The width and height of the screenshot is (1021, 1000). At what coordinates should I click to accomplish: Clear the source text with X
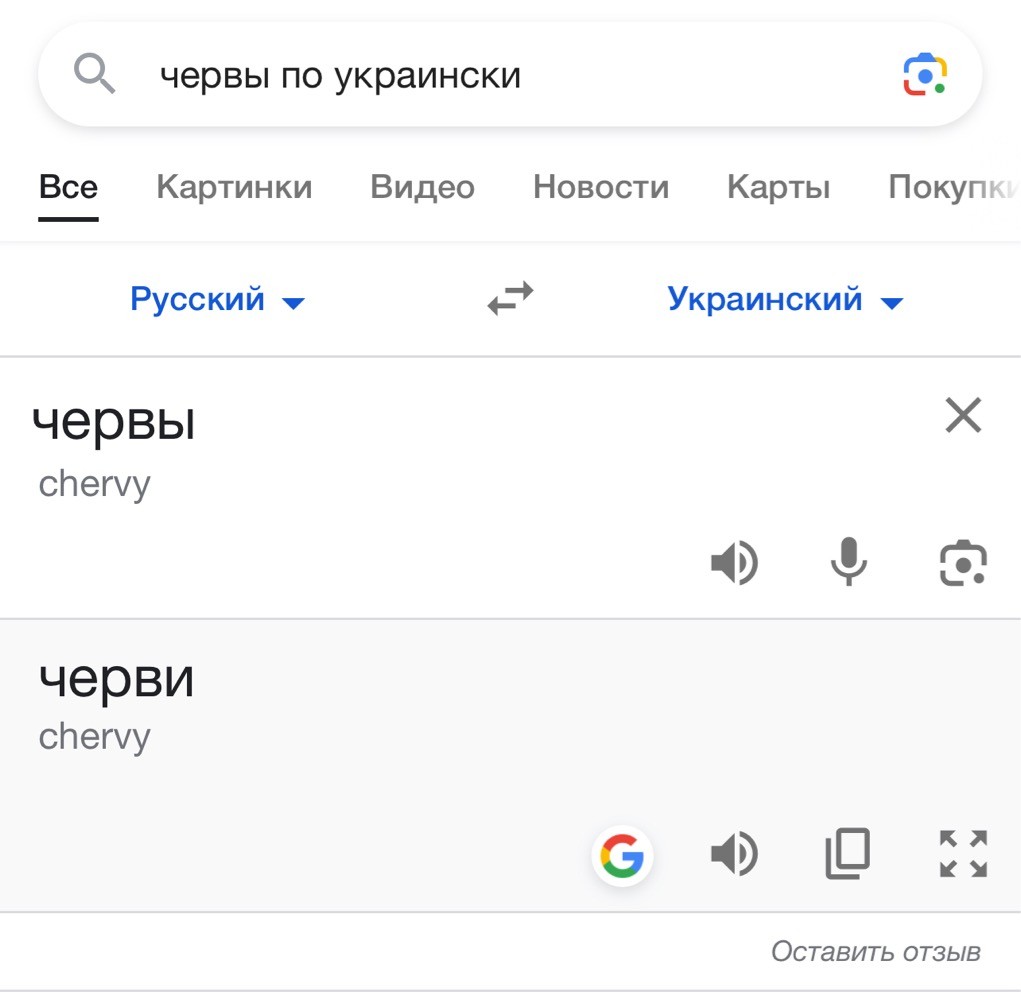963,415
